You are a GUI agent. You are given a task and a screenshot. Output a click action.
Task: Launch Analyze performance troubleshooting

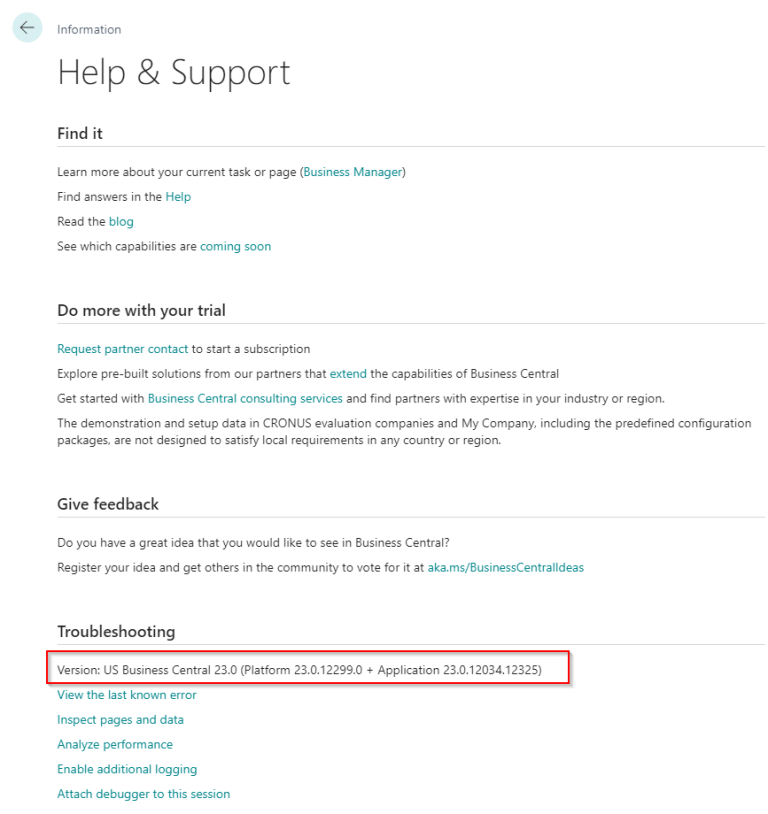(115, 744)
